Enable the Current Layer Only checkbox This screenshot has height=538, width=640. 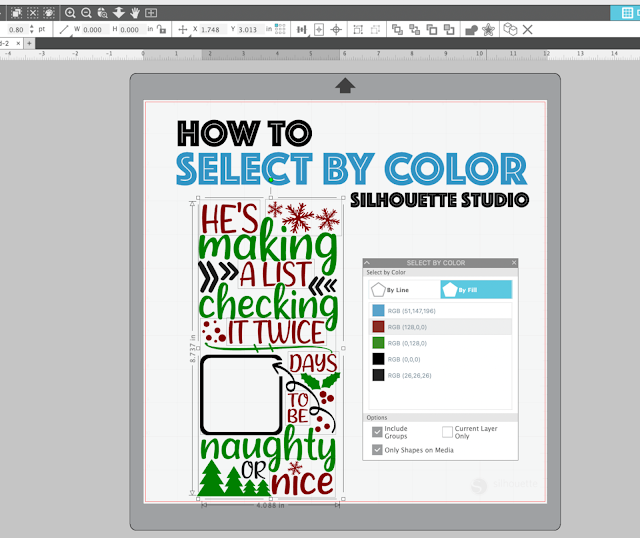[x=447, y=432]
